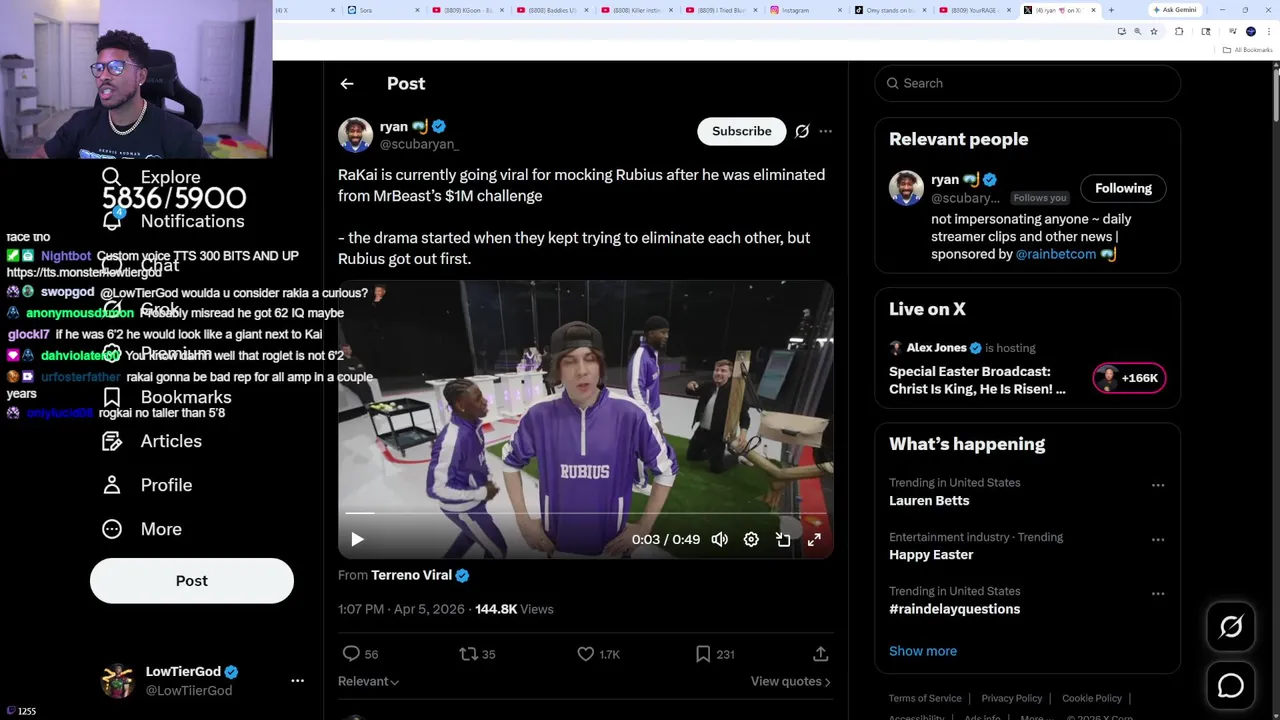Bookmark the post by ryan
1280x720 pixels.
click(703, 654)
